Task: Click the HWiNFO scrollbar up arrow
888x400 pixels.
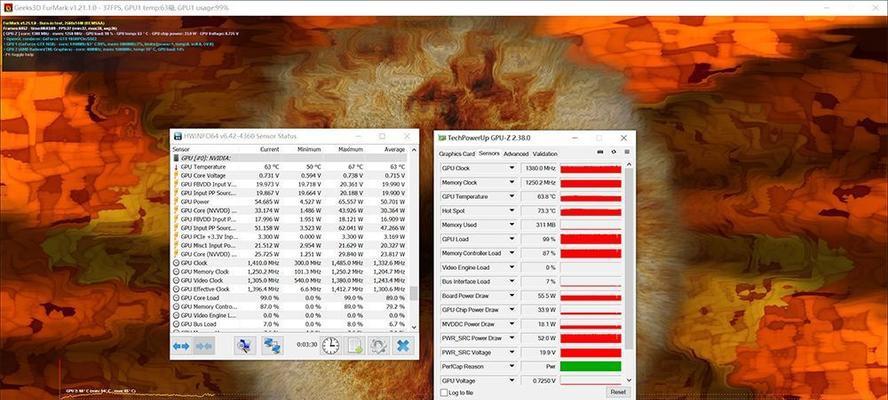Action: click(413, 150)
